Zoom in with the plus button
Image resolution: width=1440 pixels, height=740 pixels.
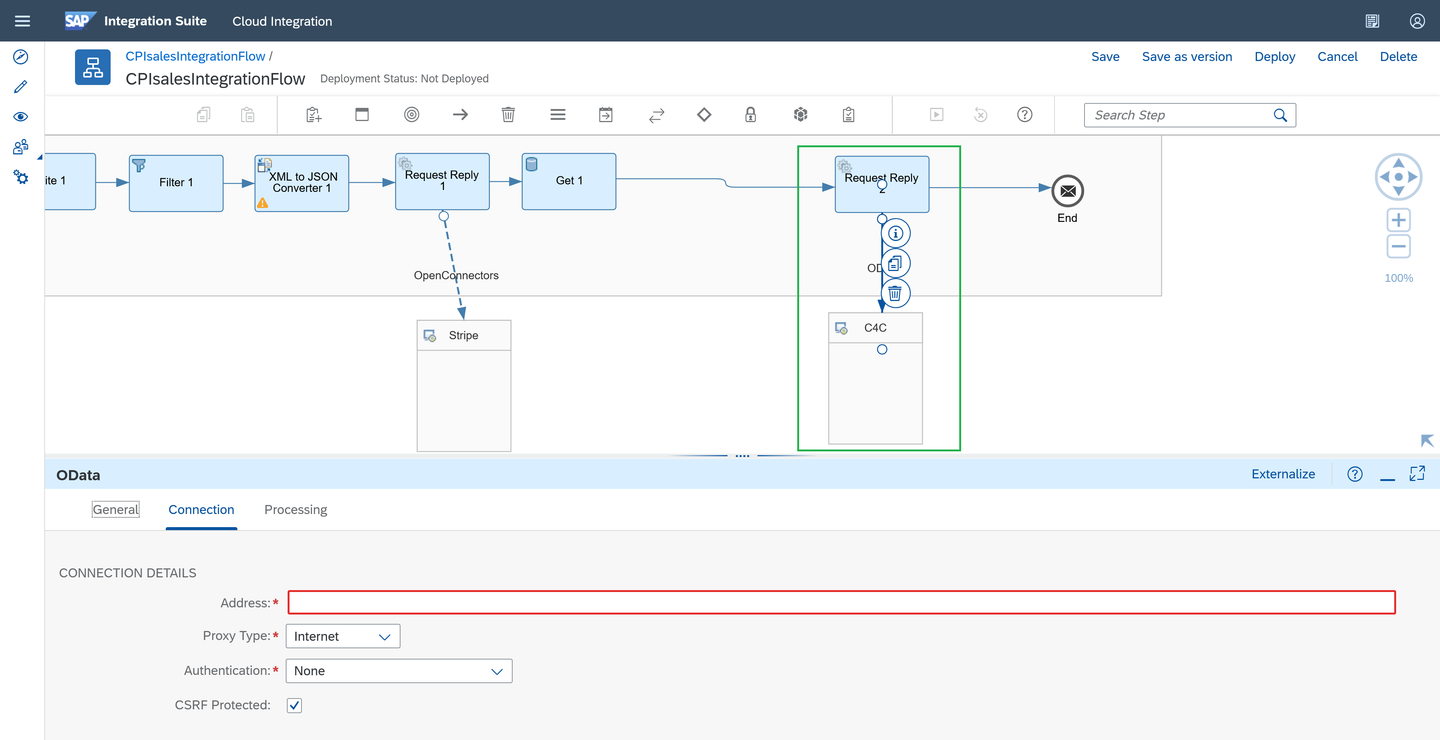pos(1399,221)
